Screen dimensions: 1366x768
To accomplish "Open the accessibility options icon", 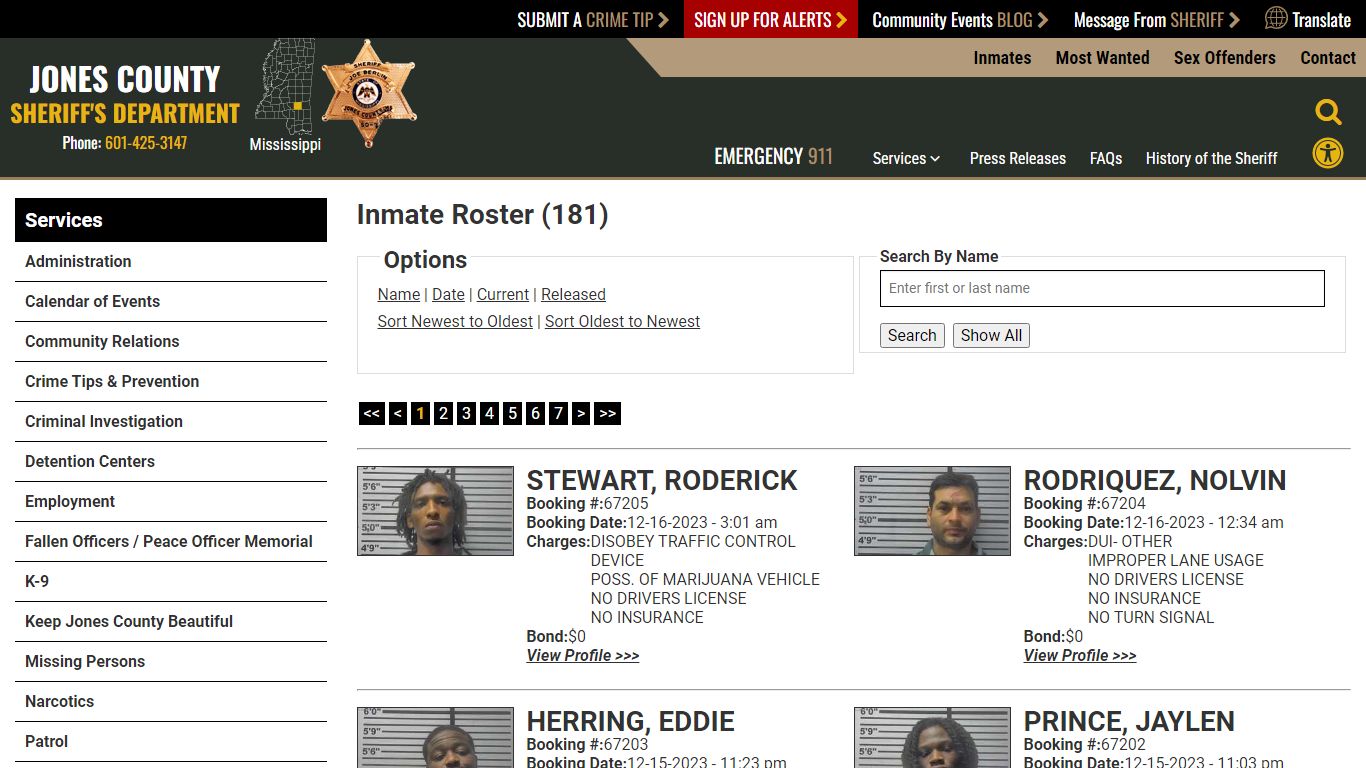I will click(1328, 154).
